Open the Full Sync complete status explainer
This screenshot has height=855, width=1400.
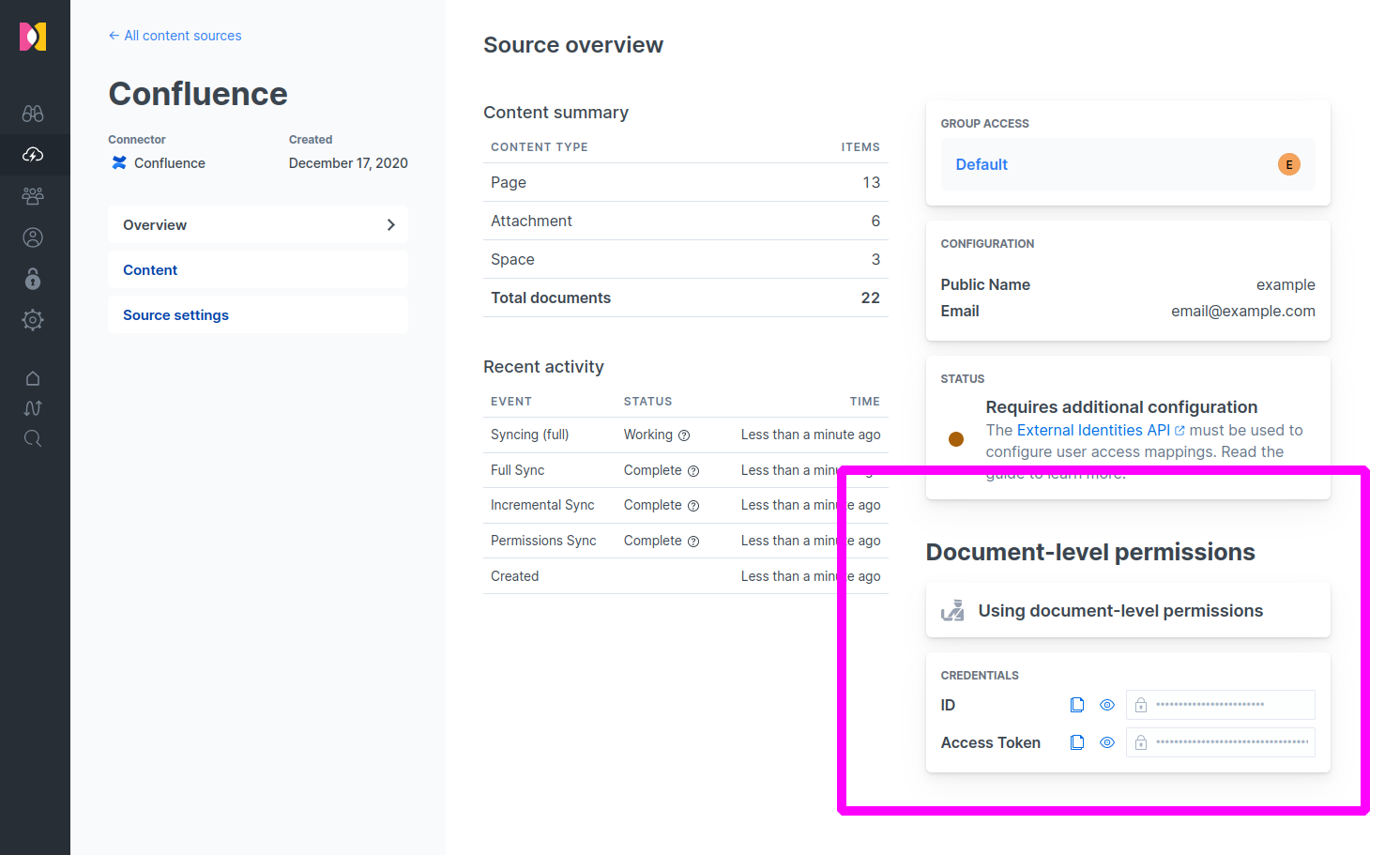[x=693, y=470]
